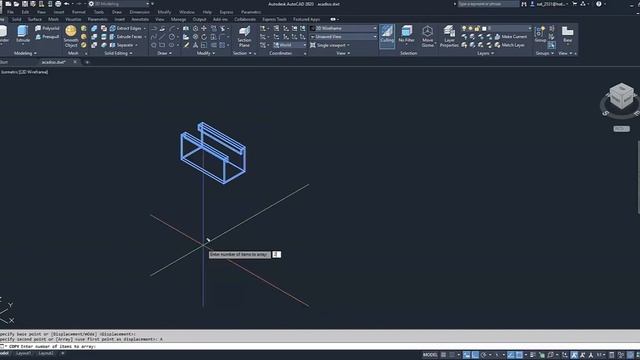640x360 pixels.
Task: Switch to the Express Tools ribbon tab
Action: 274,19
